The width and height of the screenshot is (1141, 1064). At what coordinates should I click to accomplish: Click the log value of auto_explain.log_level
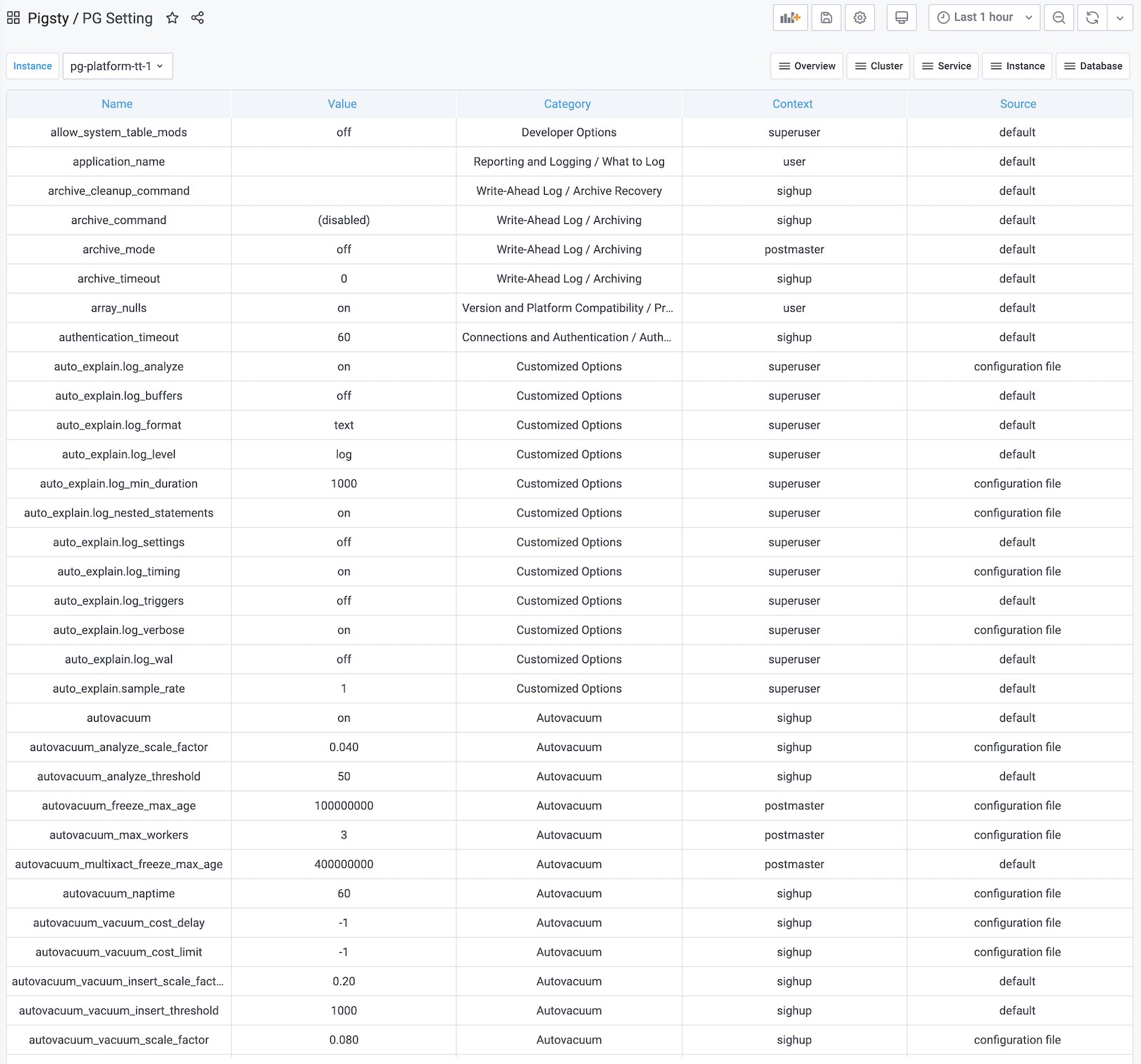[344, 454]
